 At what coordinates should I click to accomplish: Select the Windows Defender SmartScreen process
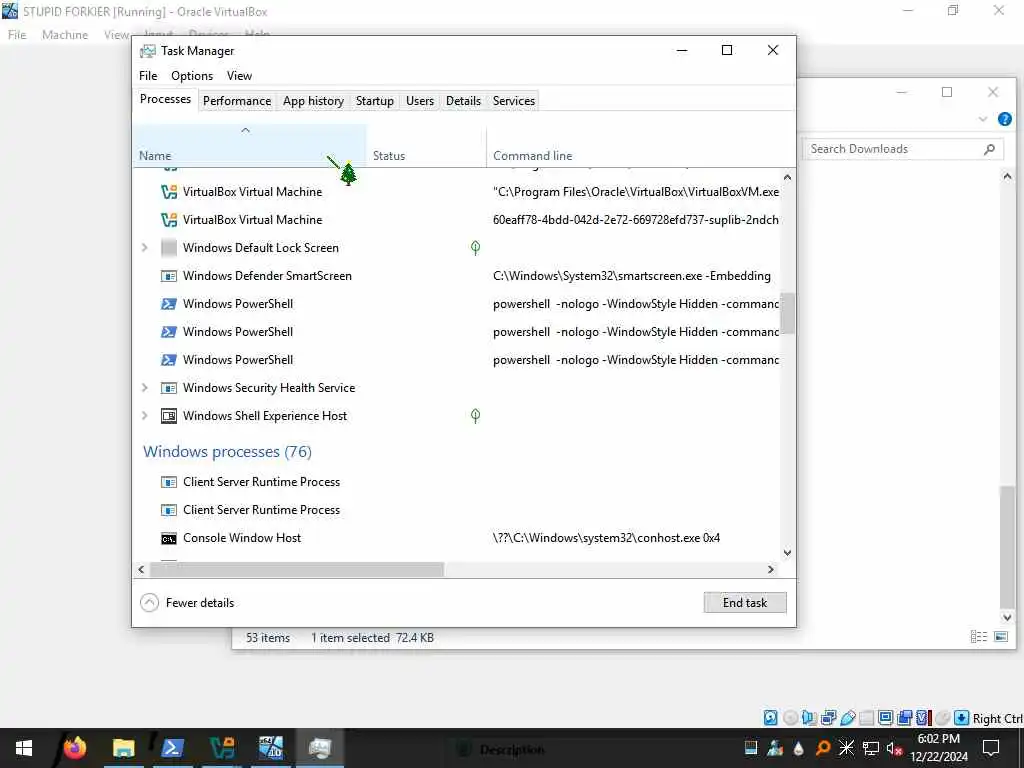click(457, 276)
